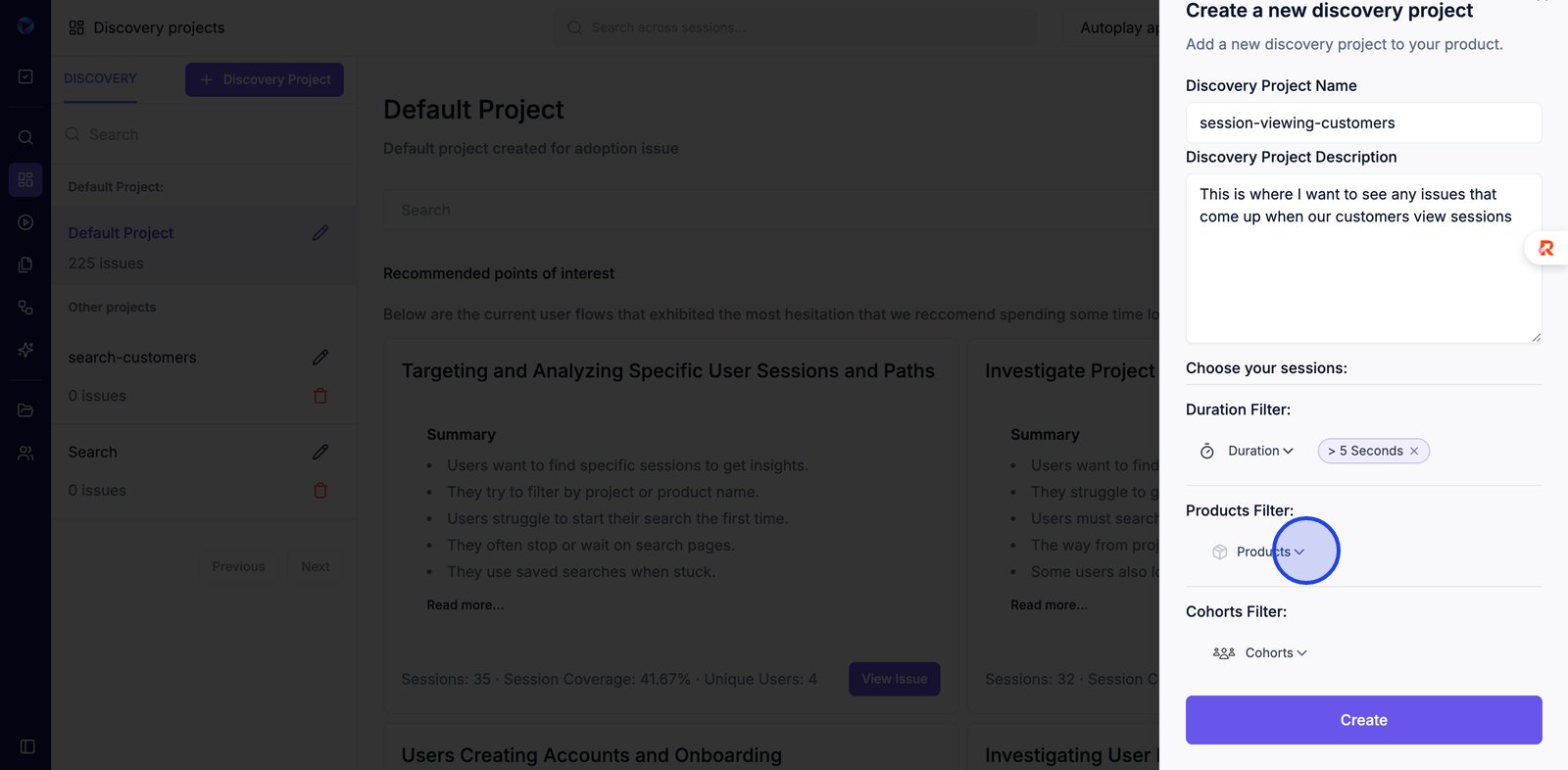1568x770 pixels.
Task: Open the play-circle sessions icon in sidebar
Action: pos(25,222)
